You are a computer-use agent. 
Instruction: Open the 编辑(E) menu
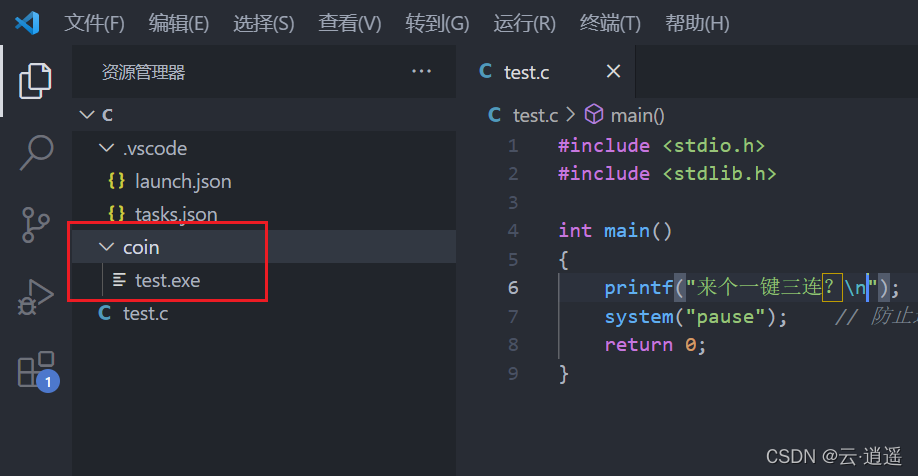tap(179, 23)
